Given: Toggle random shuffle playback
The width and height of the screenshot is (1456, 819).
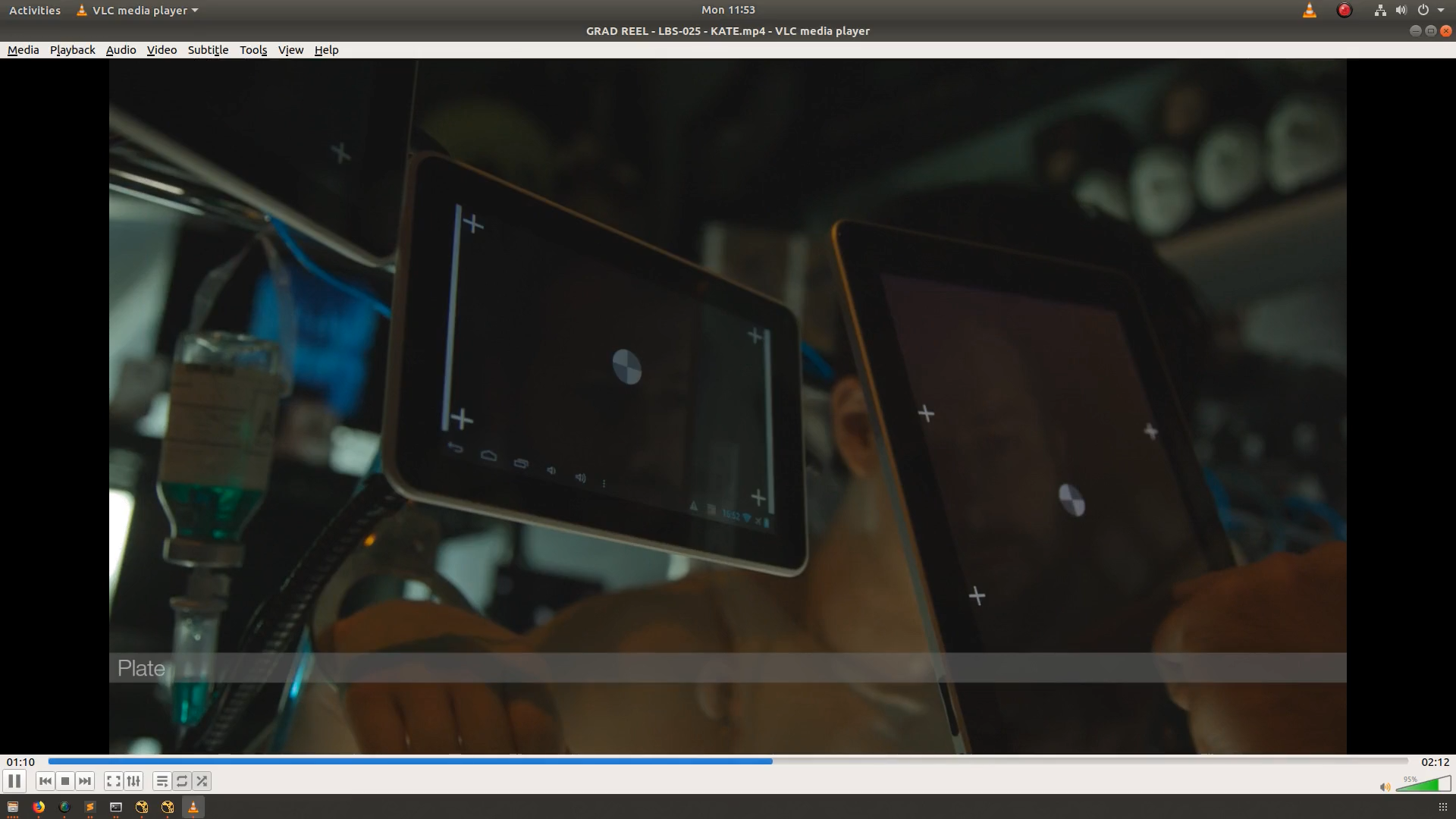Looking at the screenshot, I should pyautogui.click(x=202, y=781).
